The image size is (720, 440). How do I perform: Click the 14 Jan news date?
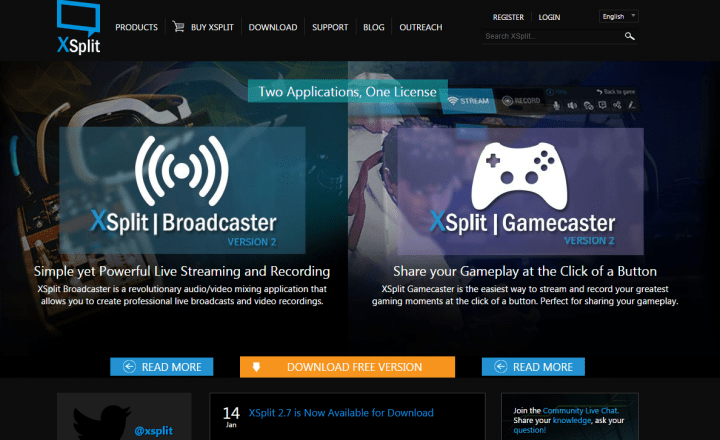(231, 417)
